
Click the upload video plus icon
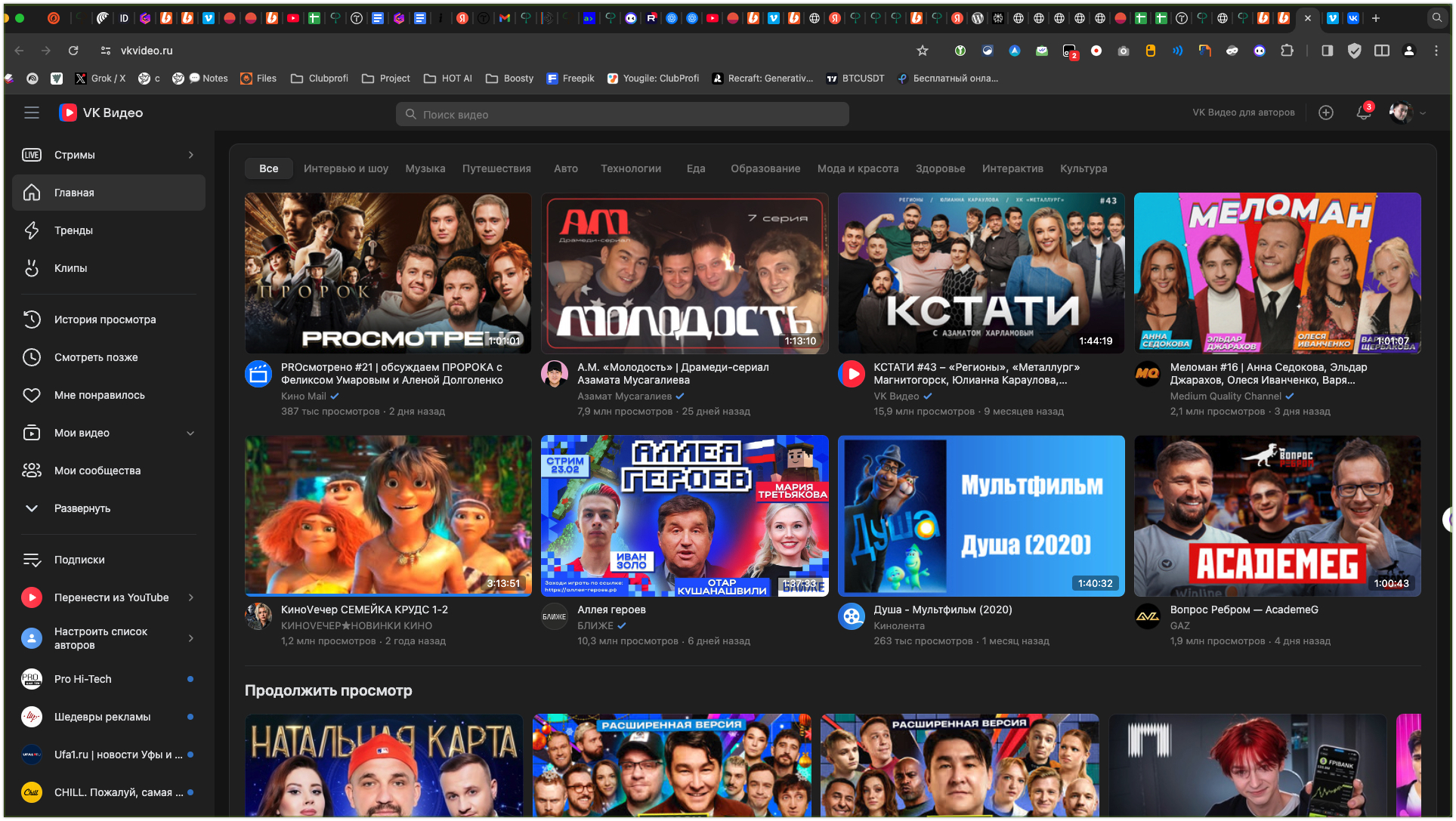1325,113
